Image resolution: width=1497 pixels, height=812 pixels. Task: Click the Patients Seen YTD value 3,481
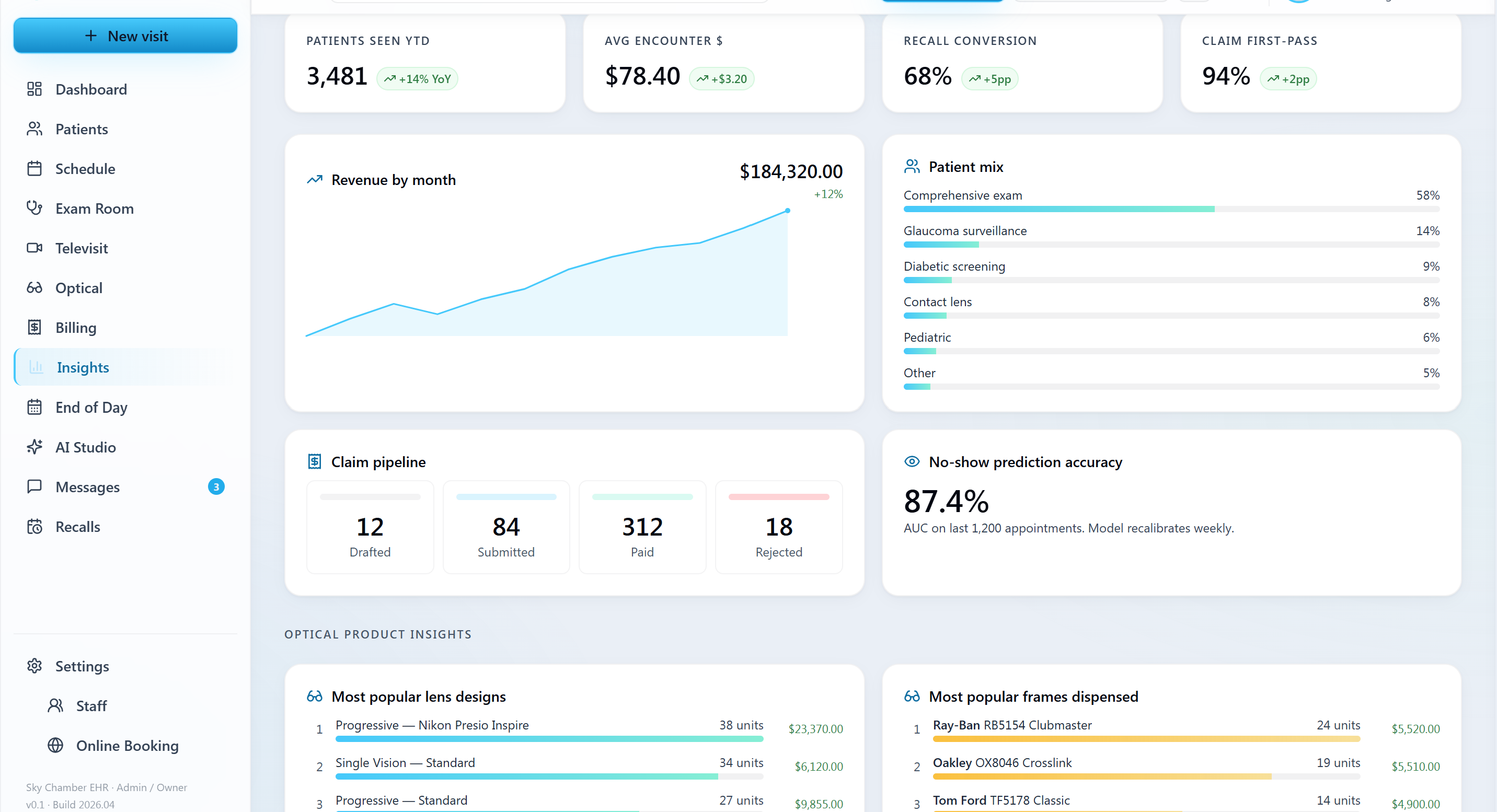(x=337, y=76)
